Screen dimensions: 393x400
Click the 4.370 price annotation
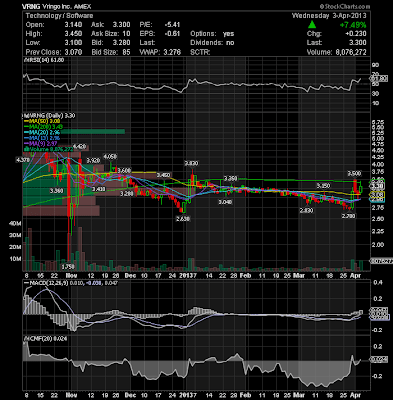(22, 160)
